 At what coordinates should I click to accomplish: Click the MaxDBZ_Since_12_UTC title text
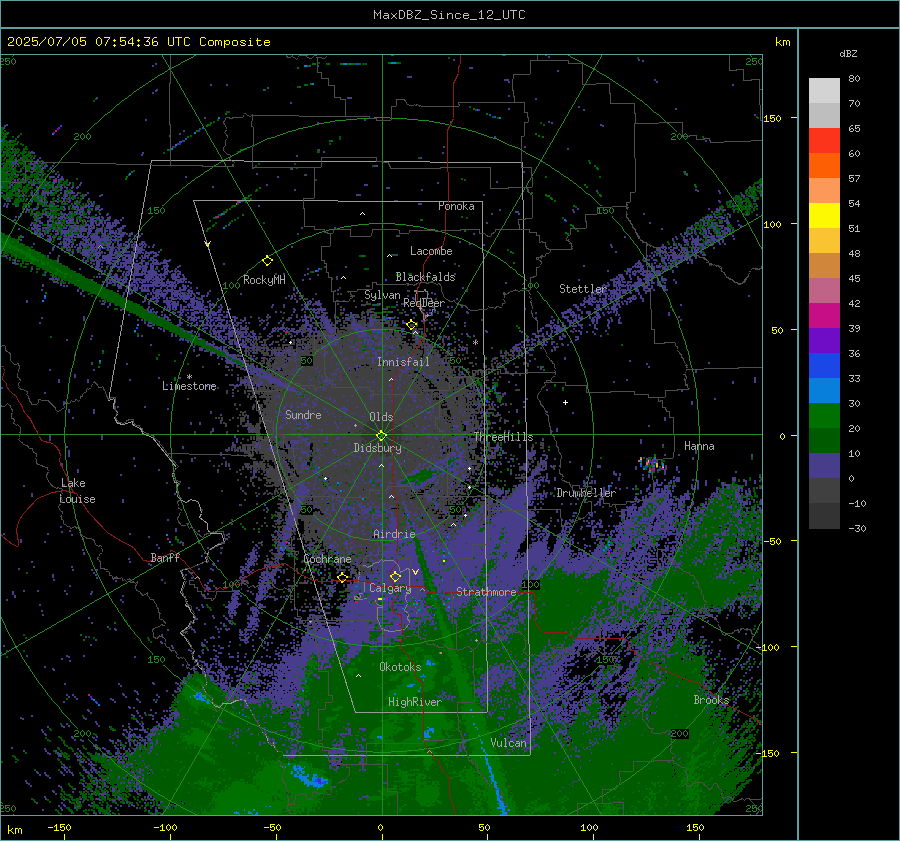point(449,15)
